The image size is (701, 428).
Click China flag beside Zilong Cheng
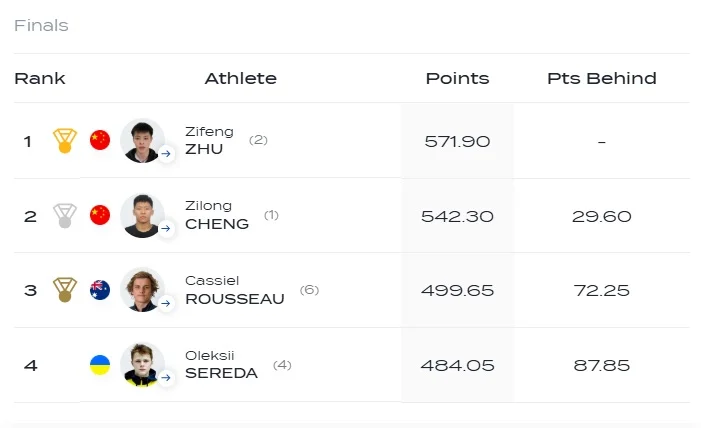tap(99, 215)
